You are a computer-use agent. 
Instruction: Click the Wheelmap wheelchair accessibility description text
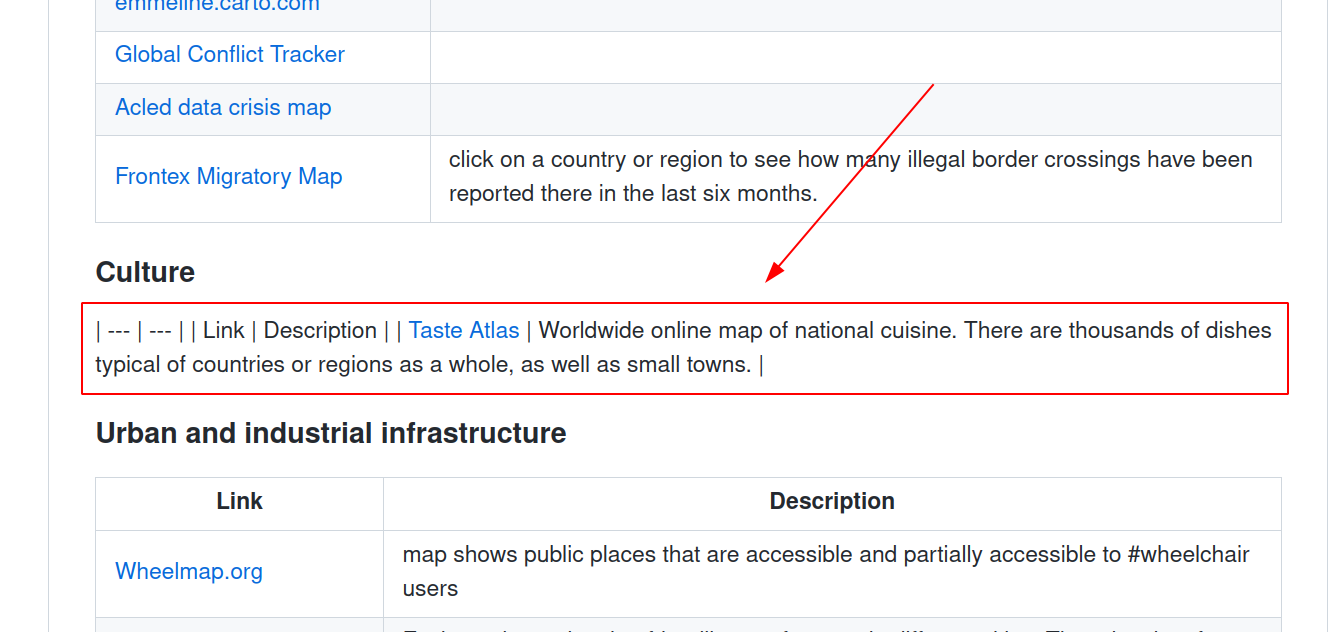(825, 571)
